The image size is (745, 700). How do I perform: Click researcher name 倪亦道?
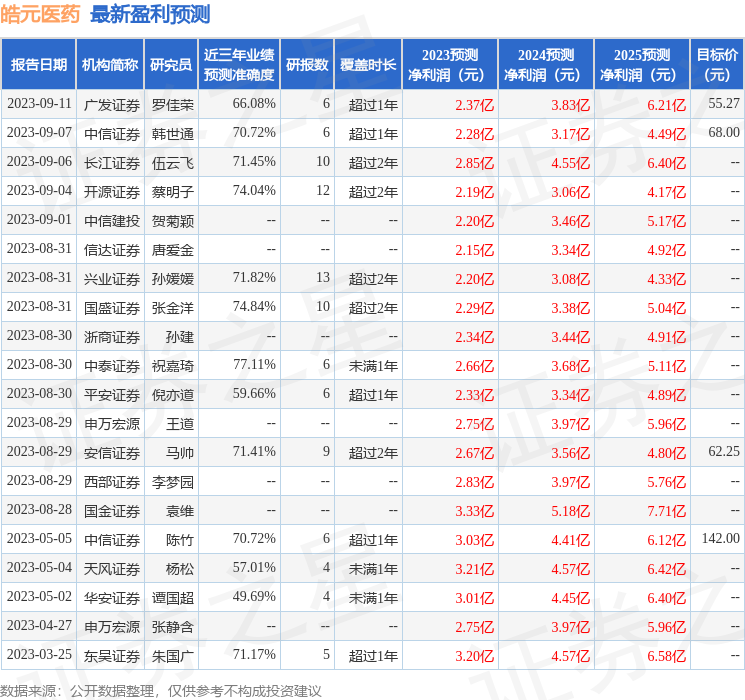point(173,395)
